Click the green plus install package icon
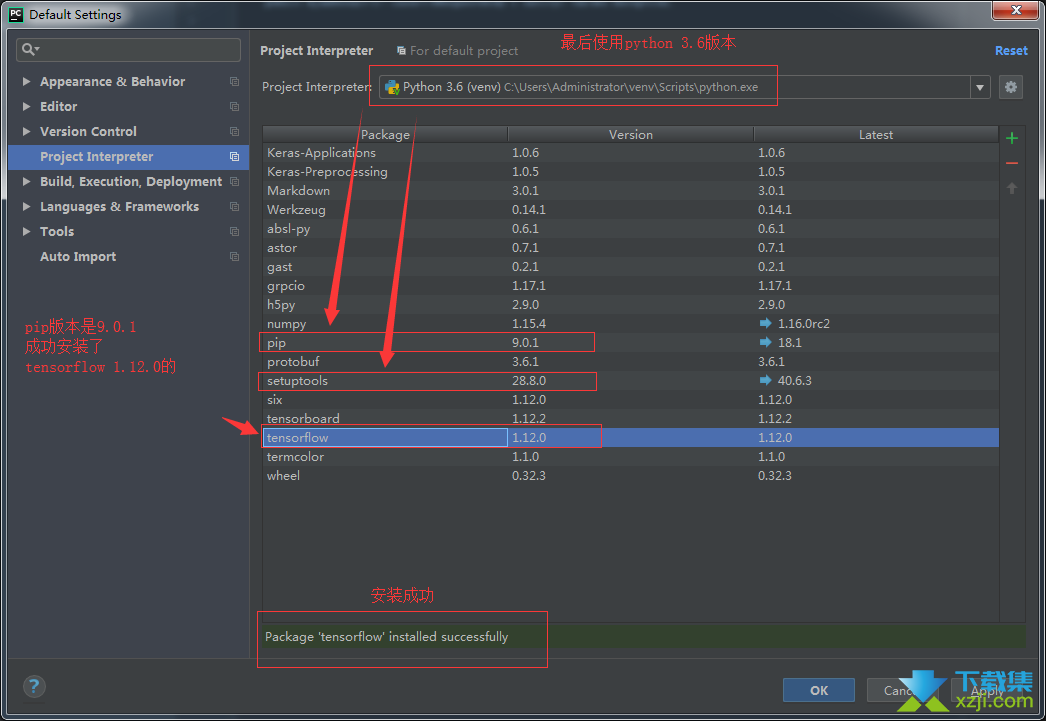Image resolution: width=1046 pixels, height=721 pixels. pyautogui.click(x=1011, y=138)
